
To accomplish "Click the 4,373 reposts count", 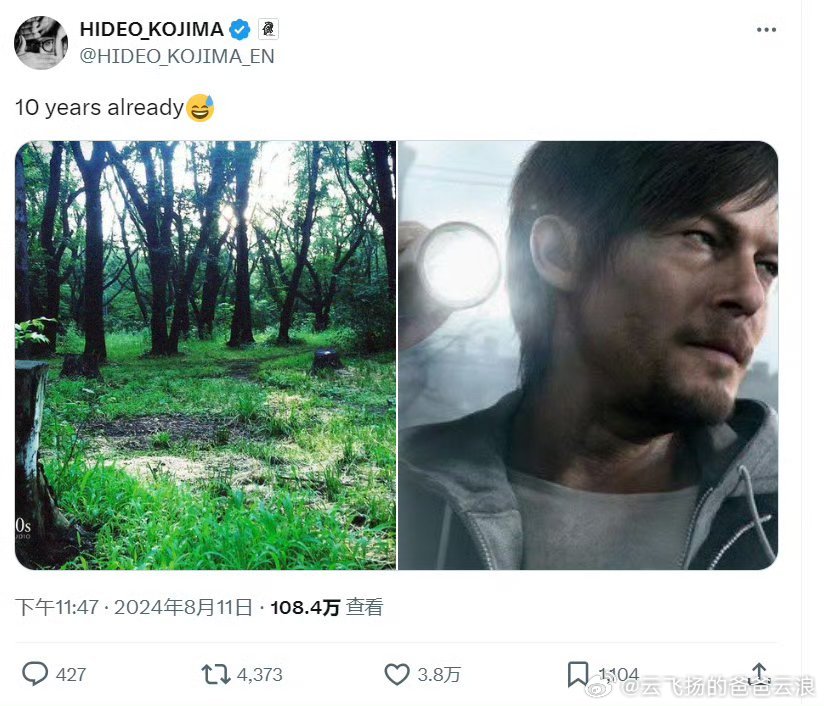I will [260, 674].
